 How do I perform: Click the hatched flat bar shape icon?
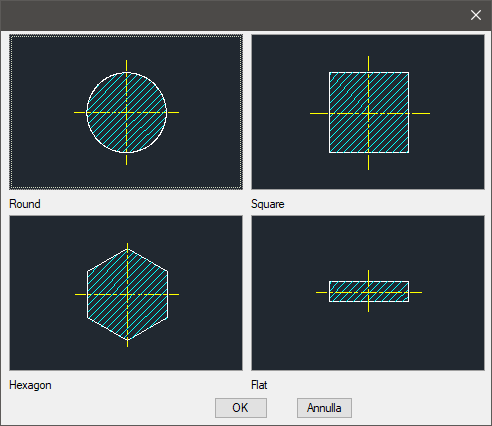tap(369, 292)
